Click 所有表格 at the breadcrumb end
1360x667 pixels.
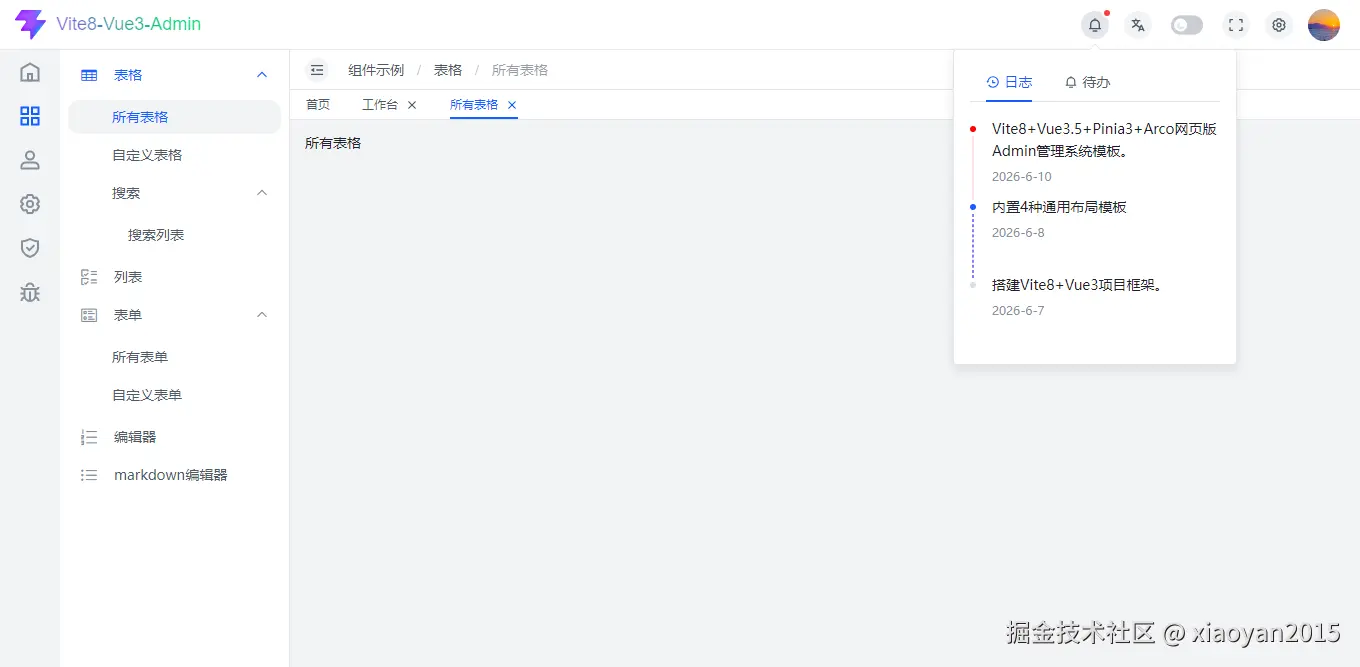(520, 70)
